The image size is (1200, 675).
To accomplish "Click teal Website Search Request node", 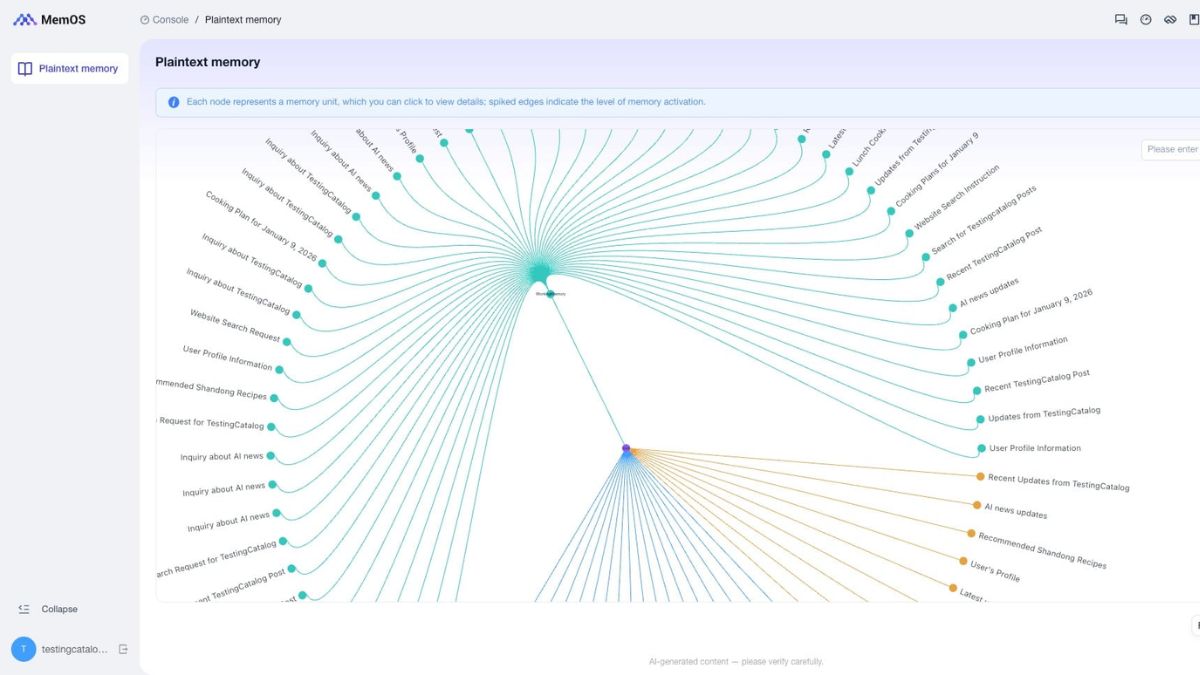I will 286,342.
